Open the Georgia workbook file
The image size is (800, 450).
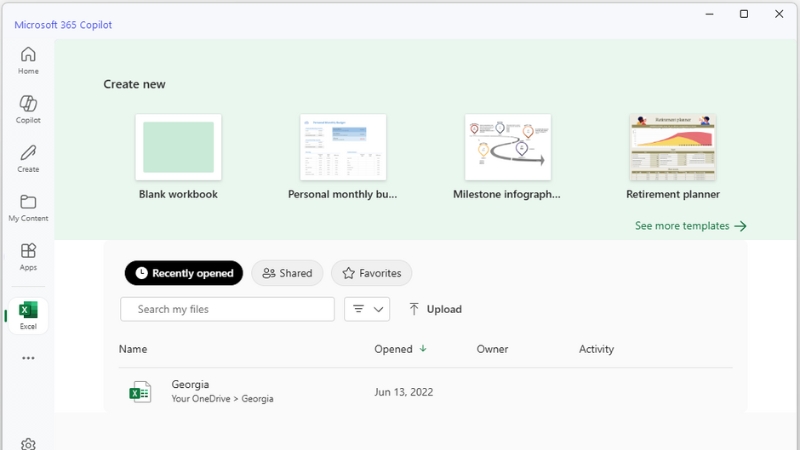pos(190,384)
